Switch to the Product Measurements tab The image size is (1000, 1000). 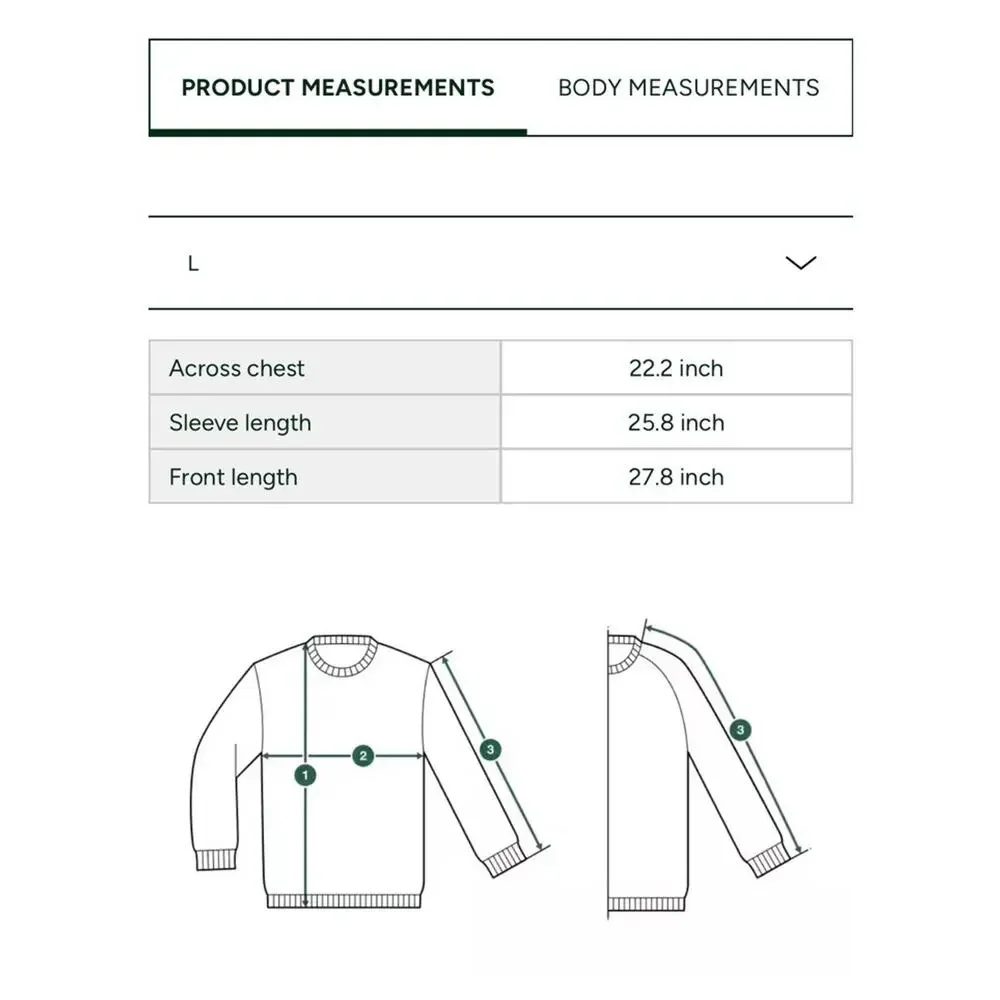pos(338,87)
